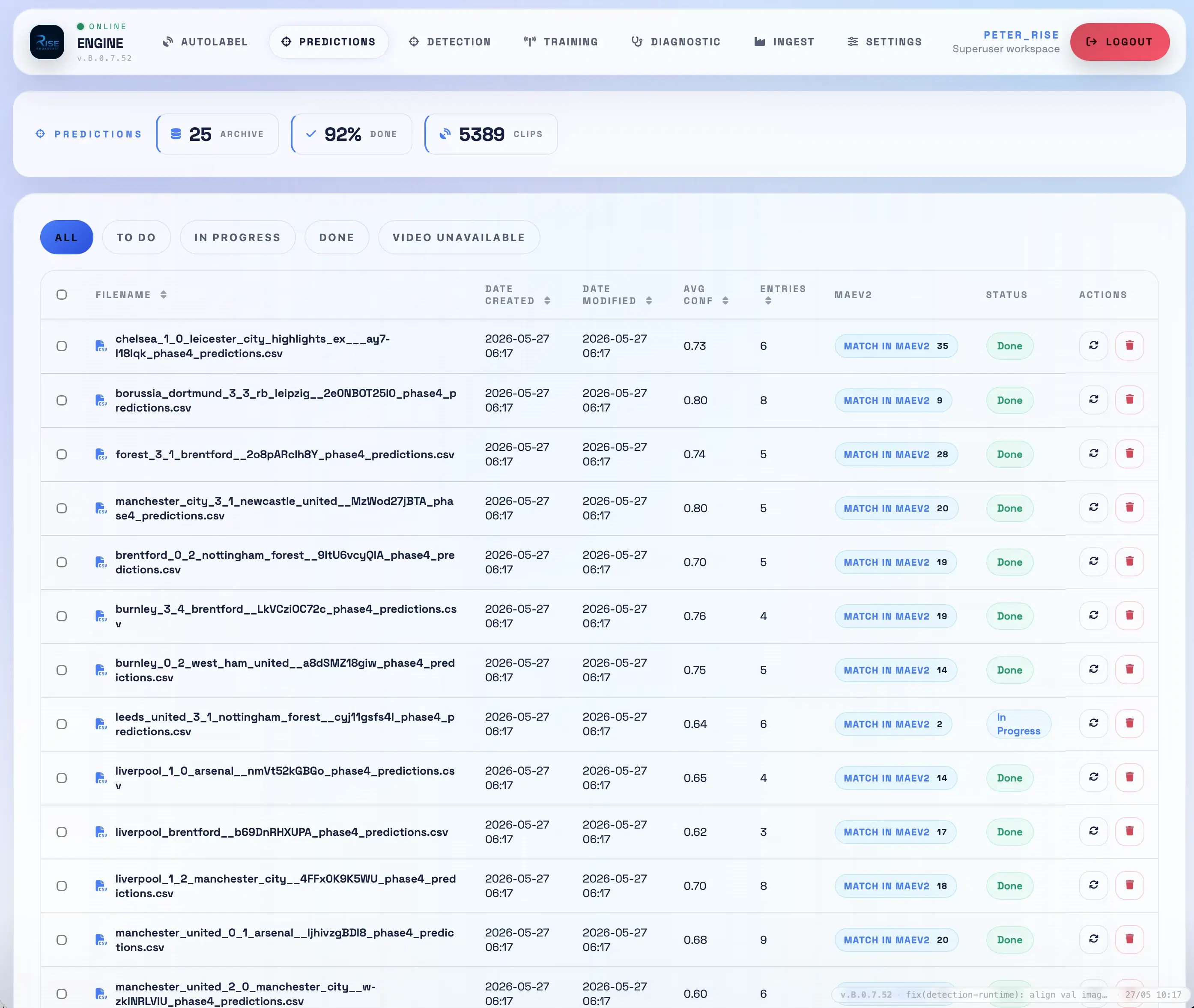1194x1008 pixels.
Task: Click the refresh icon for manchester_united_0_1_arsenal row
Action: pyautogui.click(x=1093, y=939)
